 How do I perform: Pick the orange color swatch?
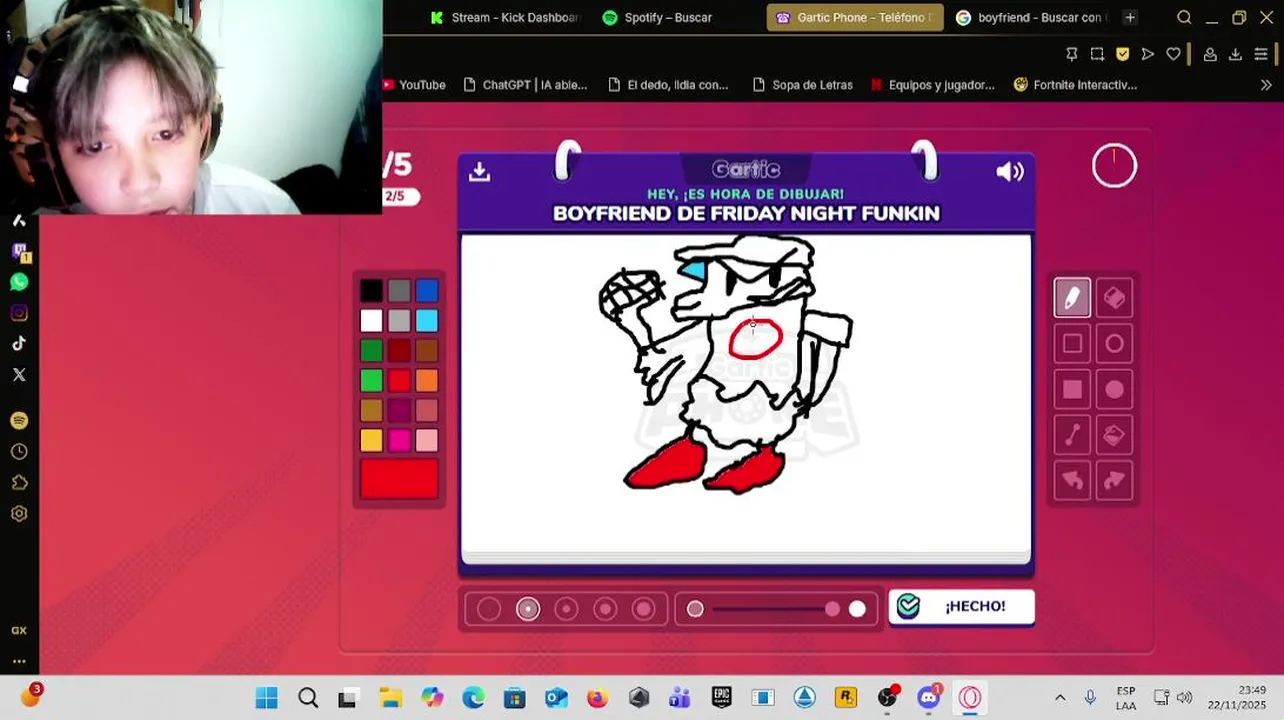[427, 381]
